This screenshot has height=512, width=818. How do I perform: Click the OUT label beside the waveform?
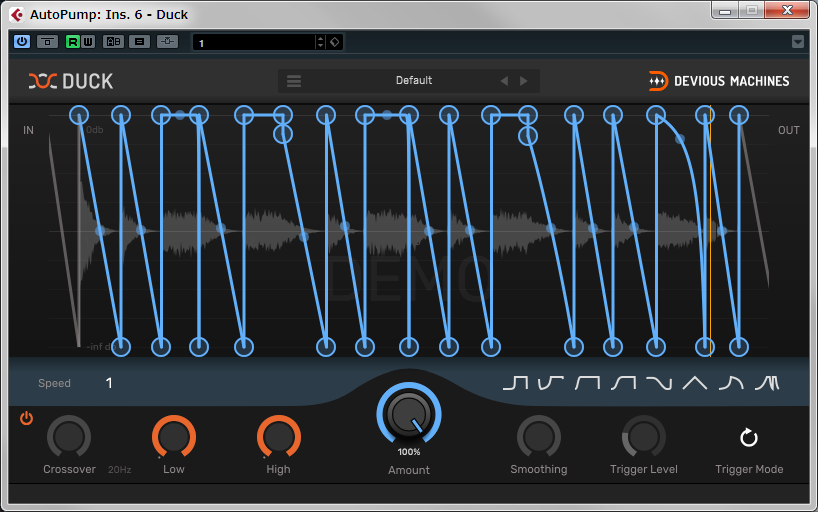[x=788, y=130]
